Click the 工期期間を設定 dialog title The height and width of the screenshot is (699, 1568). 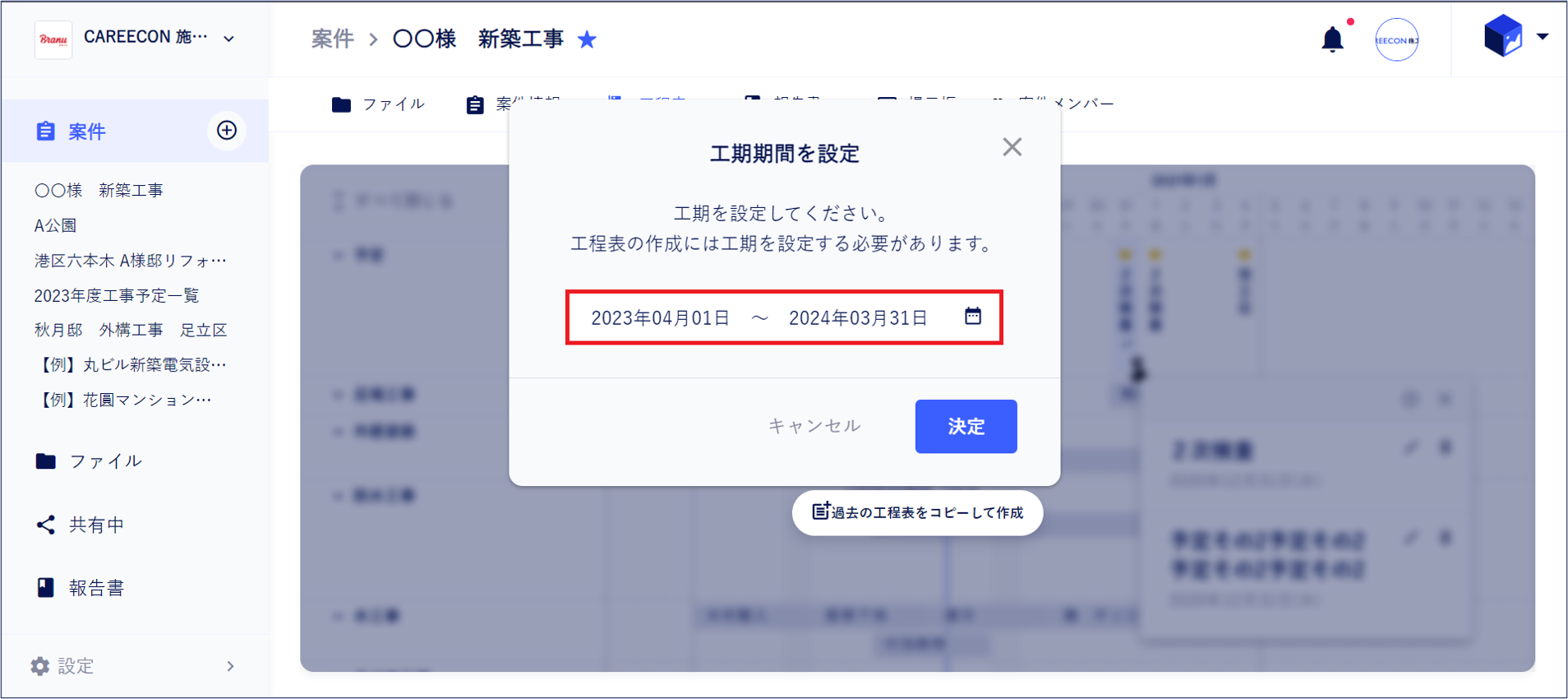tap(784, 154)
